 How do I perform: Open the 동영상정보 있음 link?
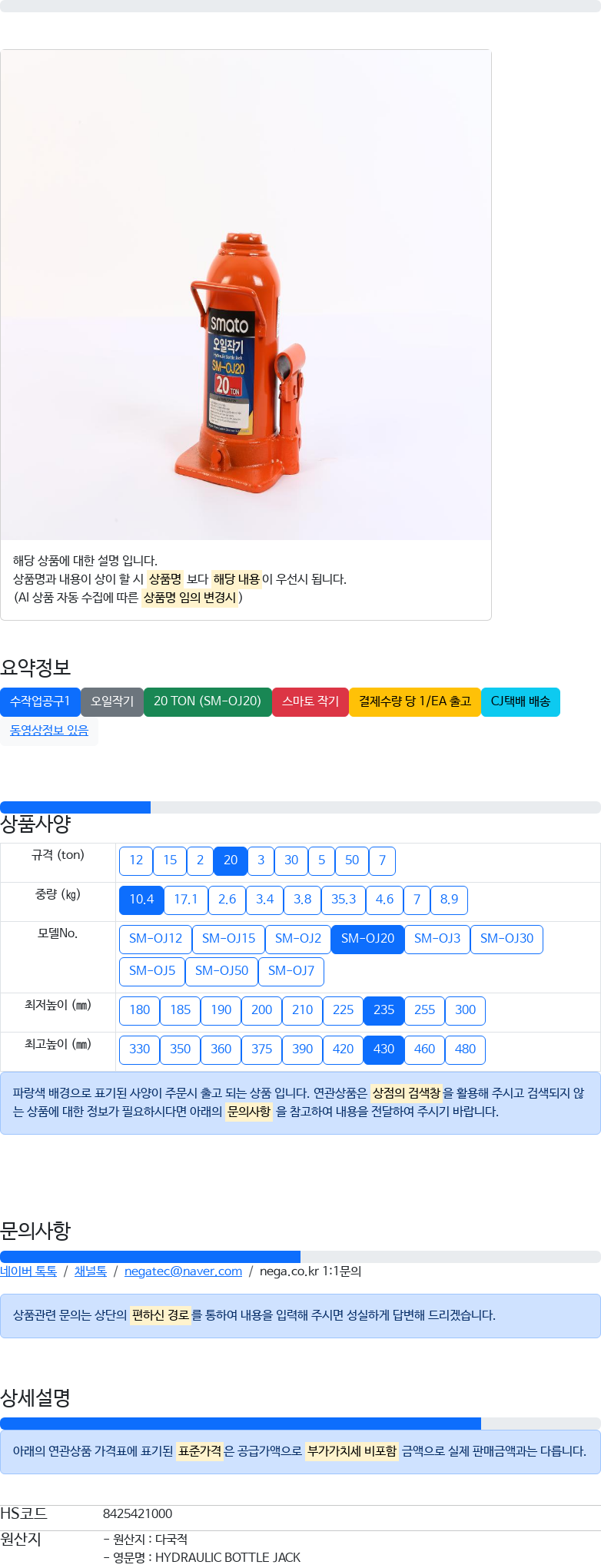point(49,731)
